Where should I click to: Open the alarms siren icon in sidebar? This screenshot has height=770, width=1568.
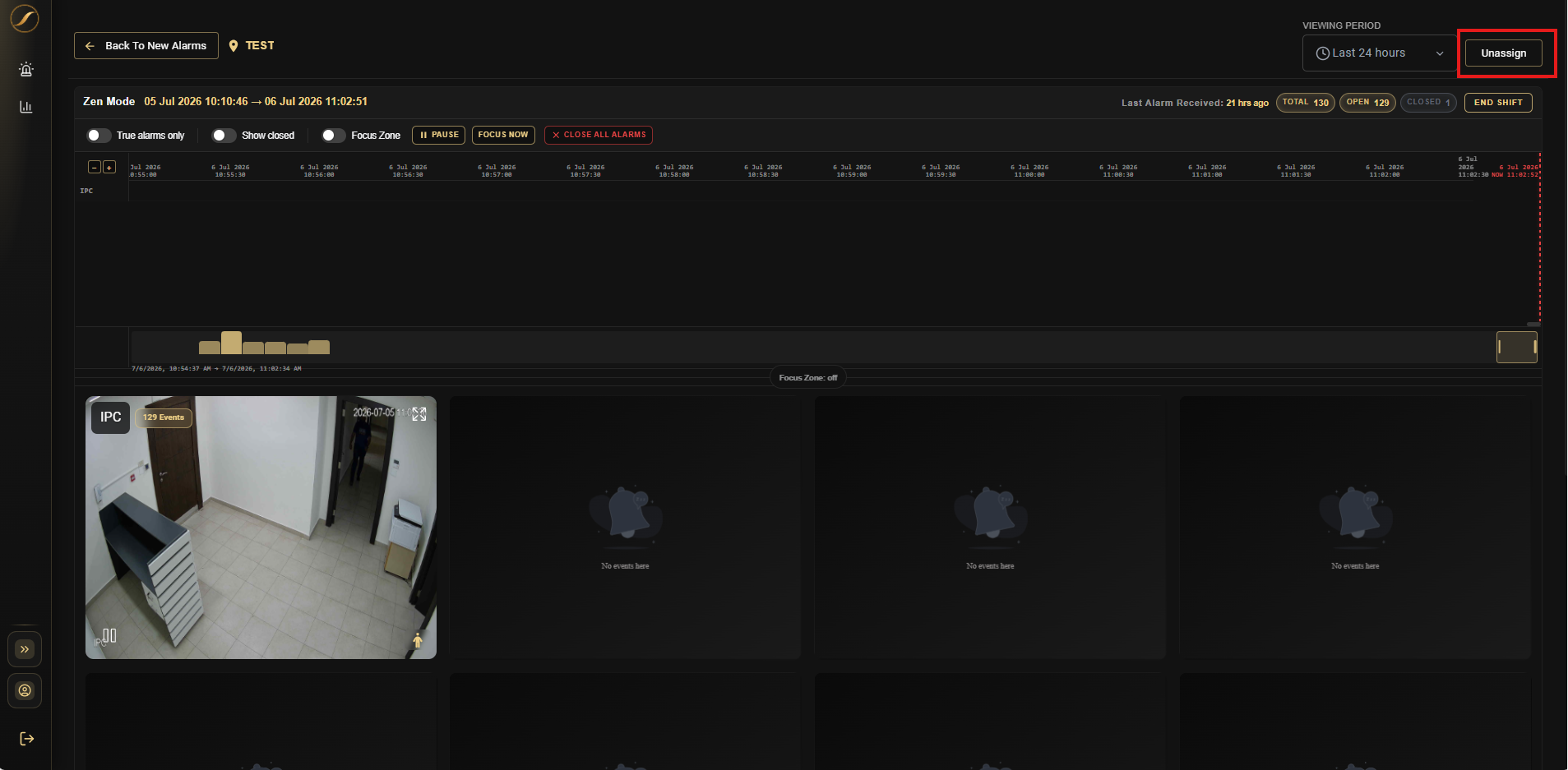pyautogui.click(x=26, y=69)
